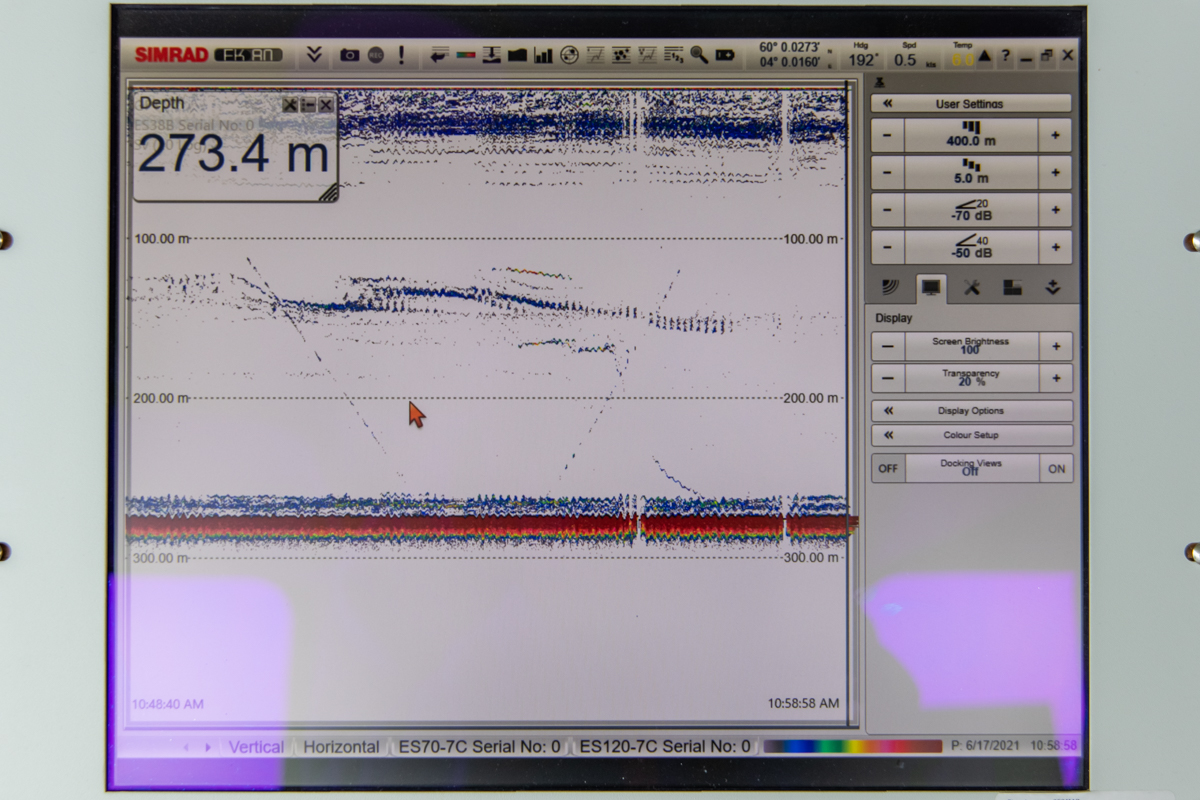Open the -50 dB gain setting
The width and height of the screenshot is (1200, 800).
[971, 247]
